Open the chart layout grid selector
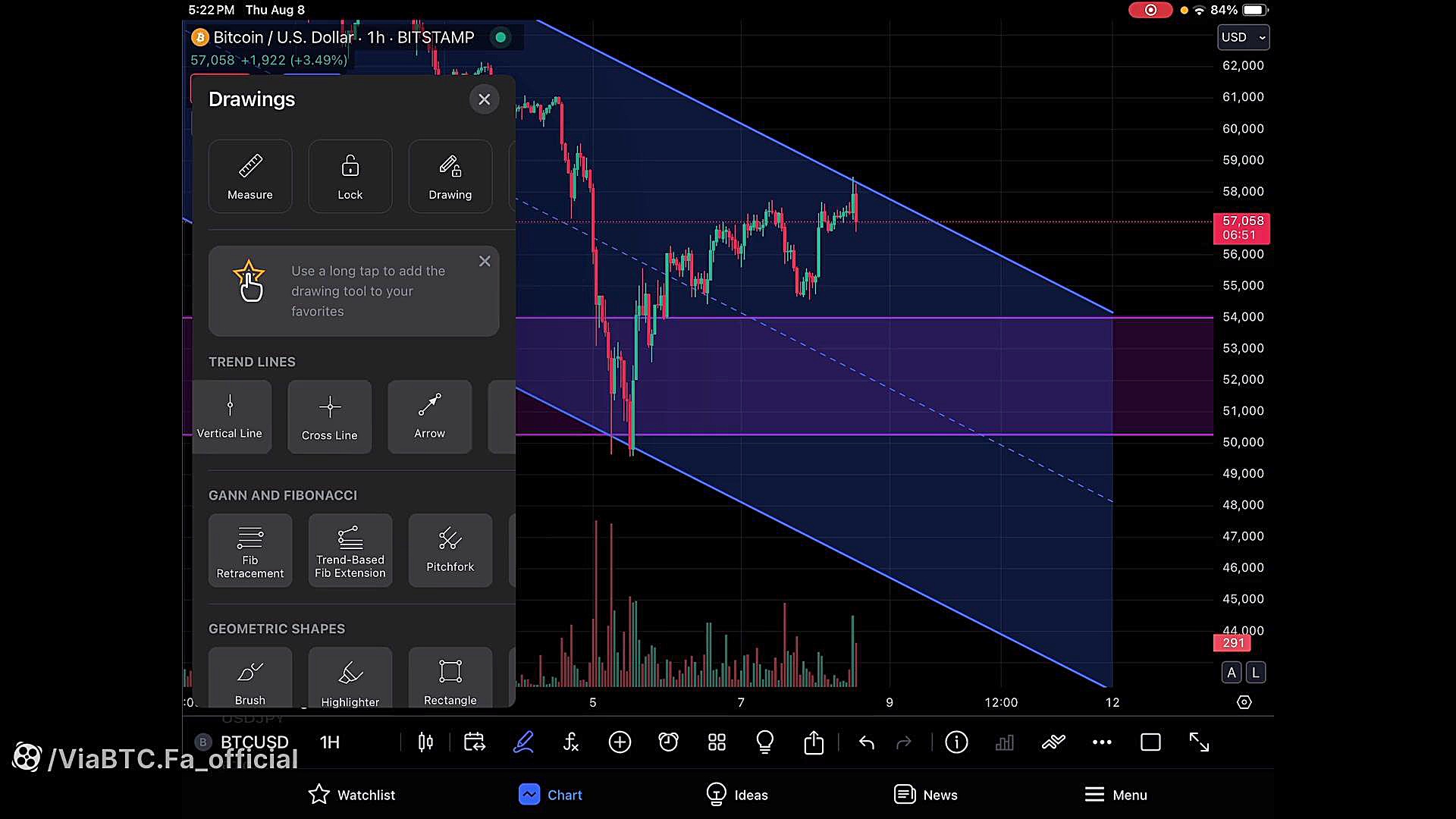The image size is (1456, 819). click(717, 742)
